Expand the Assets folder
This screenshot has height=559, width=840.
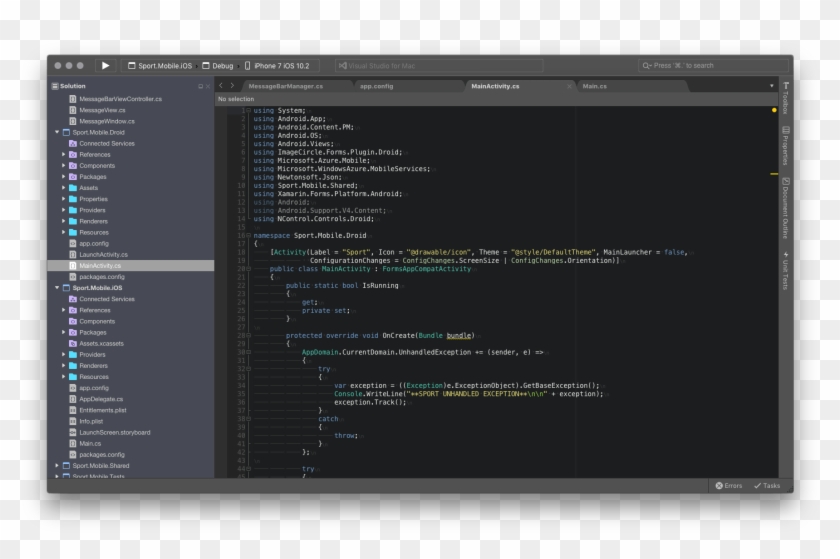[x=64, y=188]
